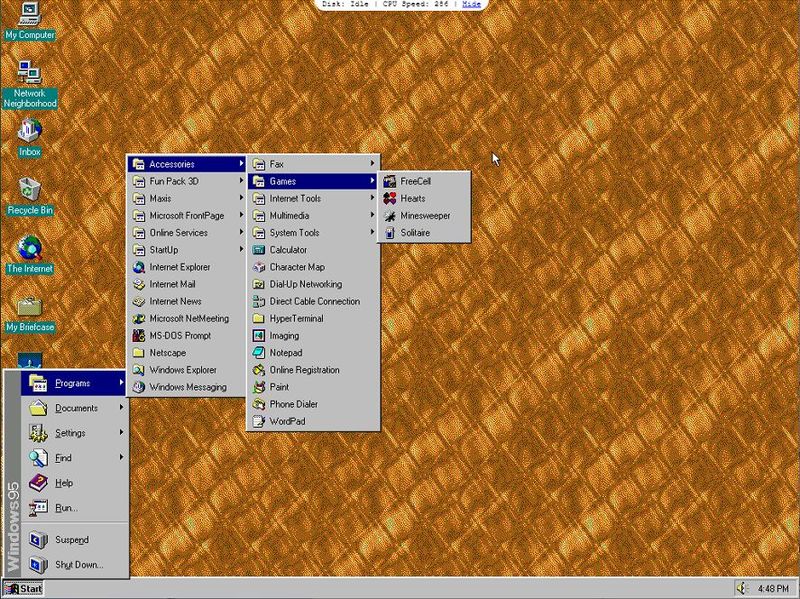Launch Hearts from the Games menu
Screen dimensions: 800x599
coord(424,198)
